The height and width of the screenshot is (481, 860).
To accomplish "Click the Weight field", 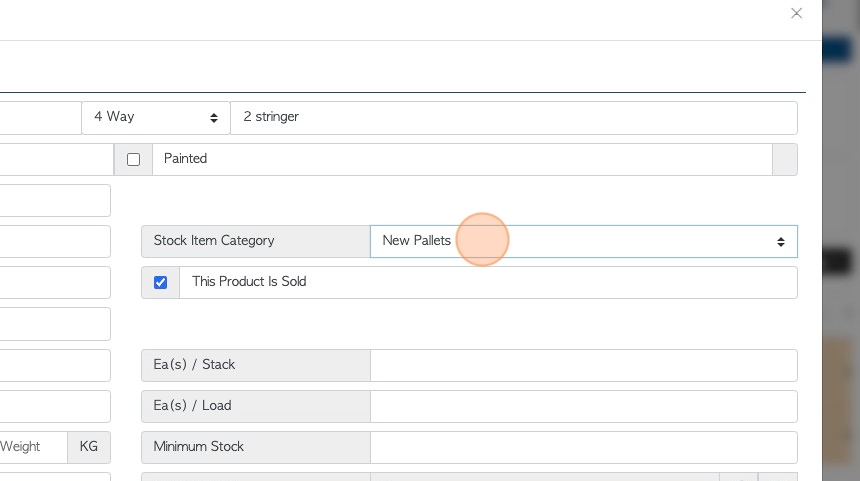I will tap(33, 447).
